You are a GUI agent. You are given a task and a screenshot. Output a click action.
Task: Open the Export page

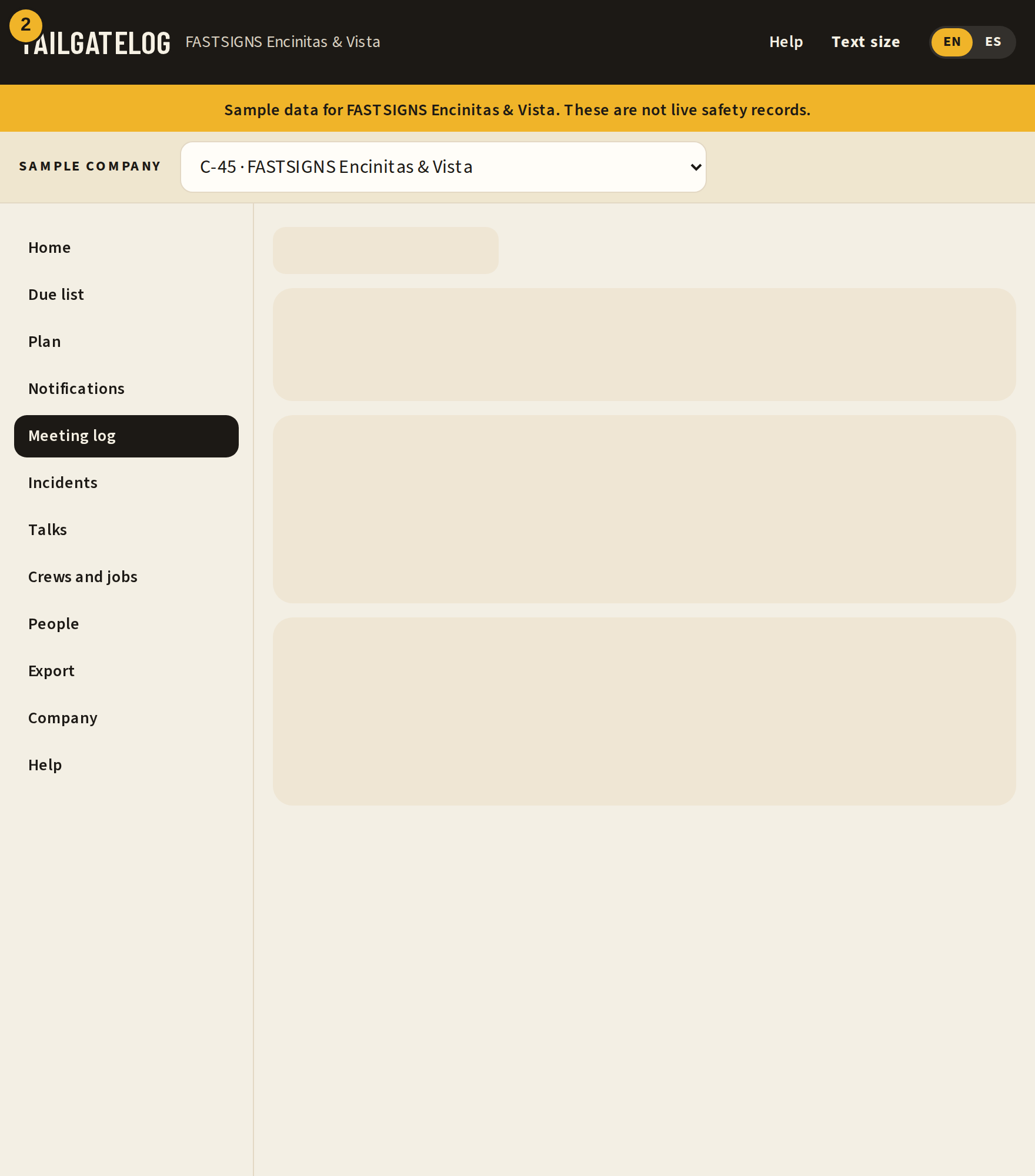pos(126,671)
